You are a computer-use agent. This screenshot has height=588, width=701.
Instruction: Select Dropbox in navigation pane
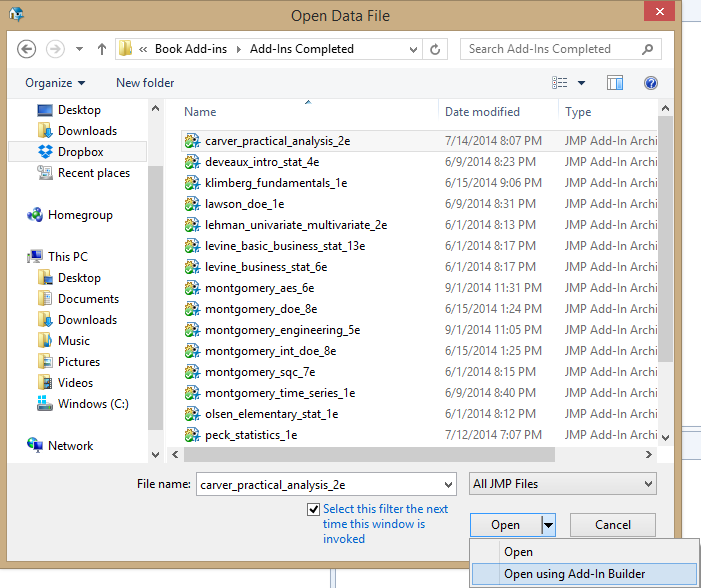[x=77, y=152]
